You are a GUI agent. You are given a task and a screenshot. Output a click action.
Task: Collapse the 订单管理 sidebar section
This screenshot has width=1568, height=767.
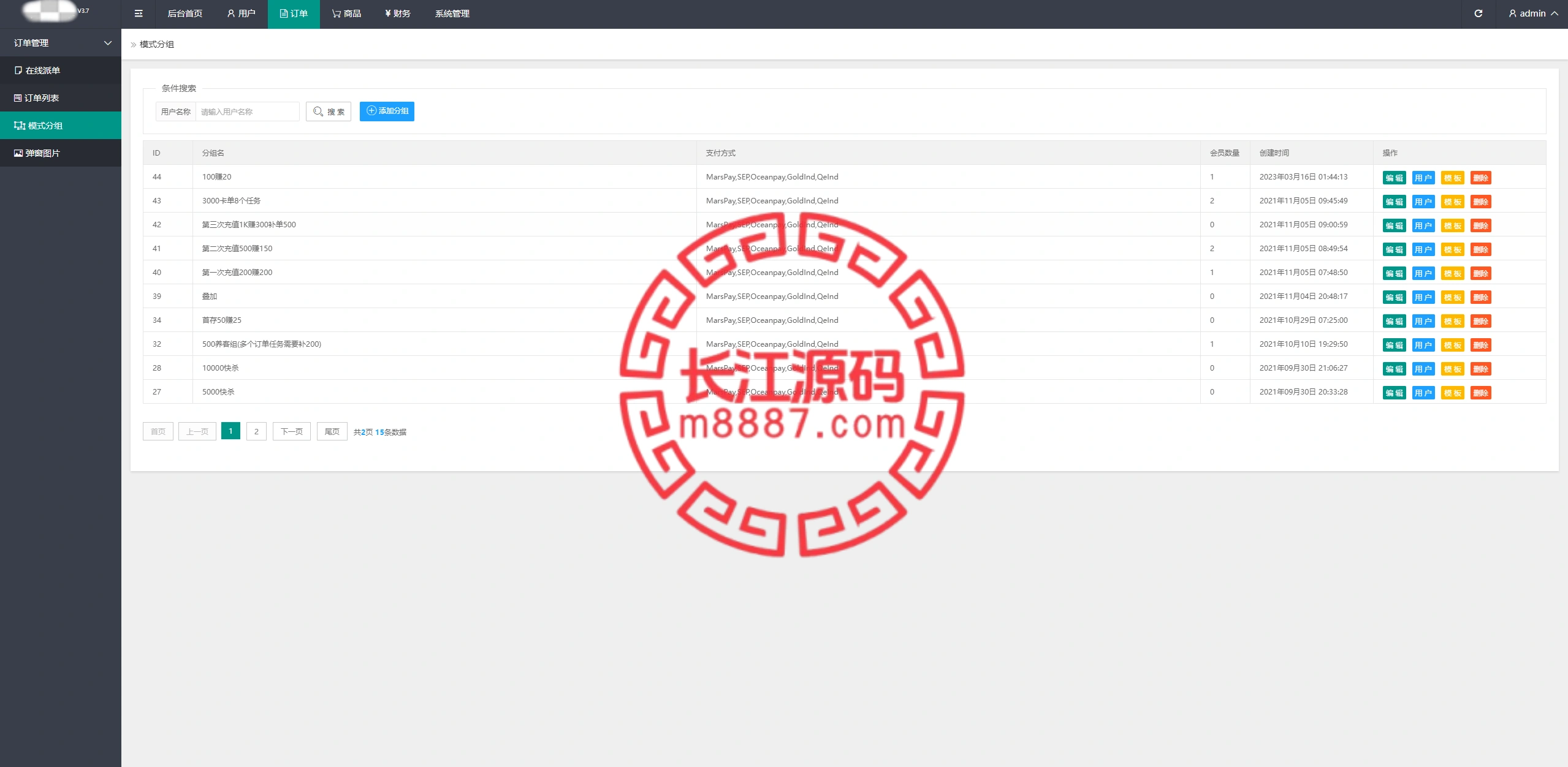[61, 43]
